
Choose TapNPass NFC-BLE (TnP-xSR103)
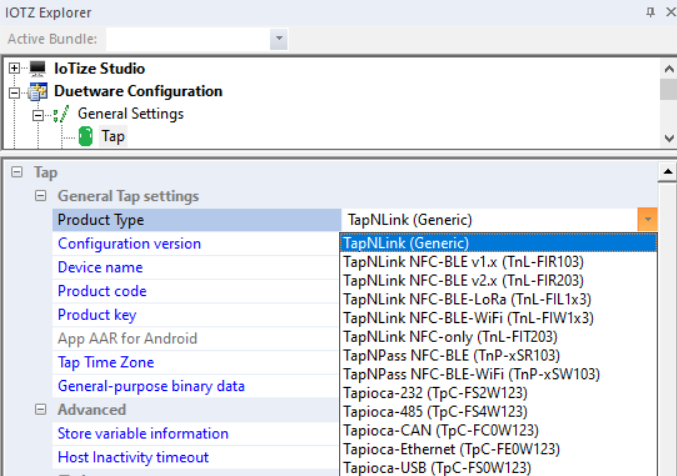pyautogui.click(x=498, y=355)
